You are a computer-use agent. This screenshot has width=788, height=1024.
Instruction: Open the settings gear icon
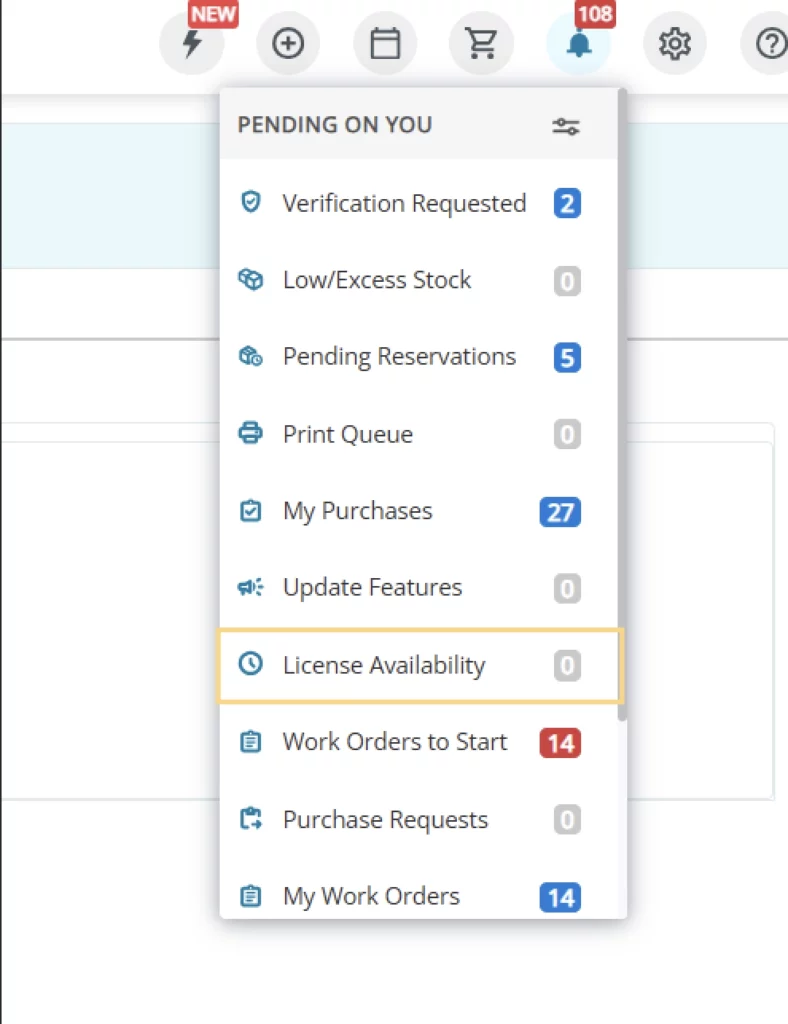pyautogui.click(x=674, y=44)
